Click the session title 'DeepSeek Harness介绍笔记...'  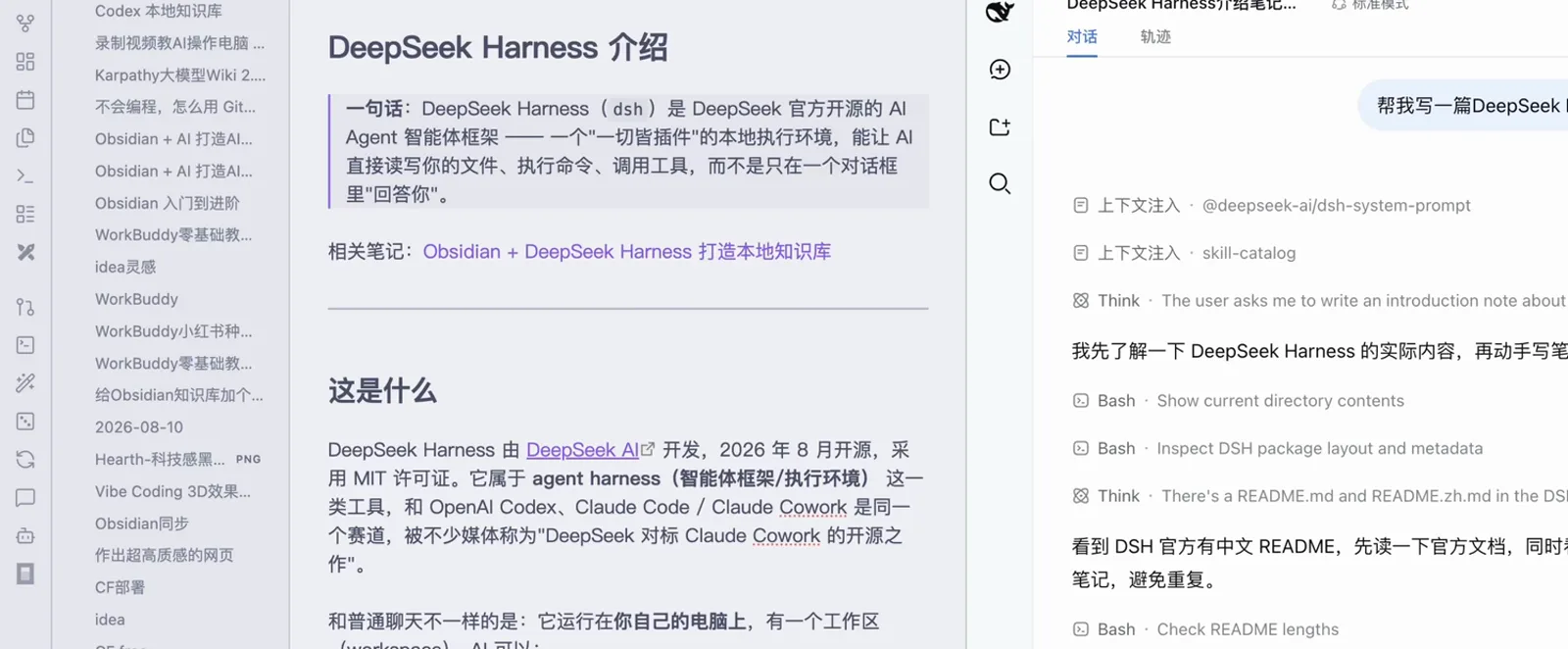[x=1181, y=5]
